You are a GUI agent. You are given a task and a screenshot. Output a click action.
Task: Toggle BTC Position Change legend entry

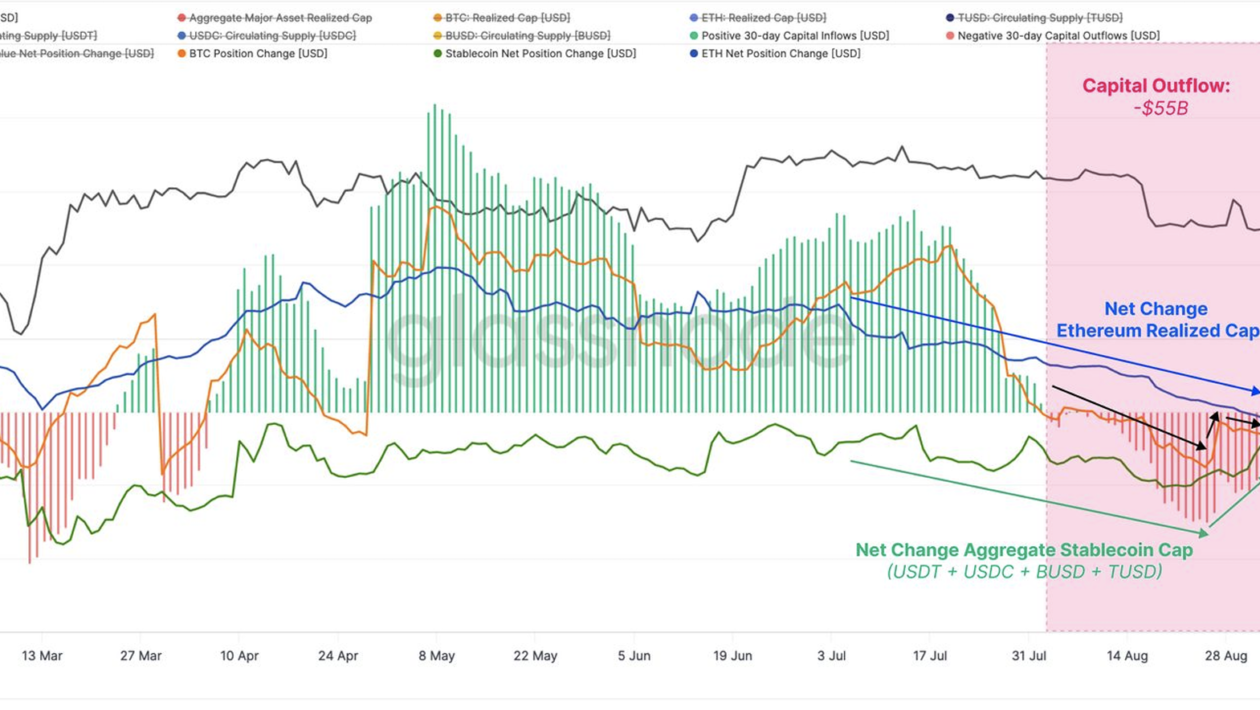pyautogui.click(x=252, y=53)
